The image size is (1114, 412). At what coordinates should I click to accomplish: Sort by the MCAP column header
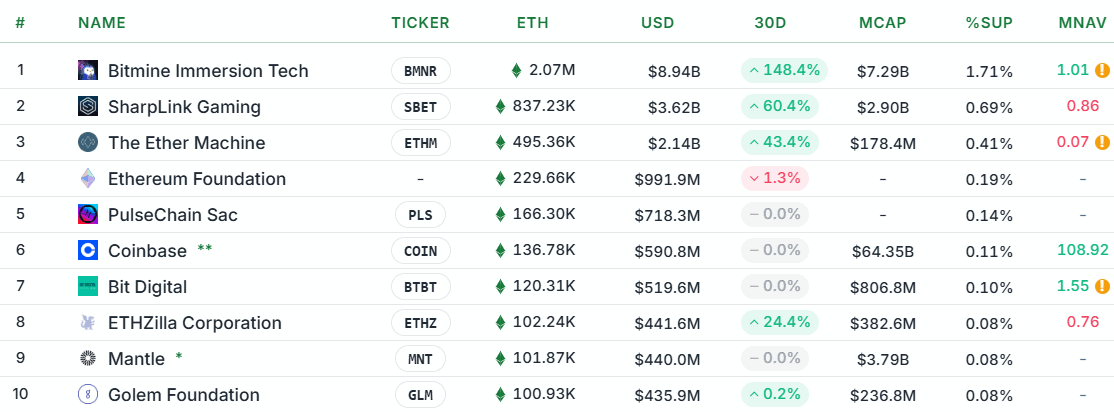882,22
